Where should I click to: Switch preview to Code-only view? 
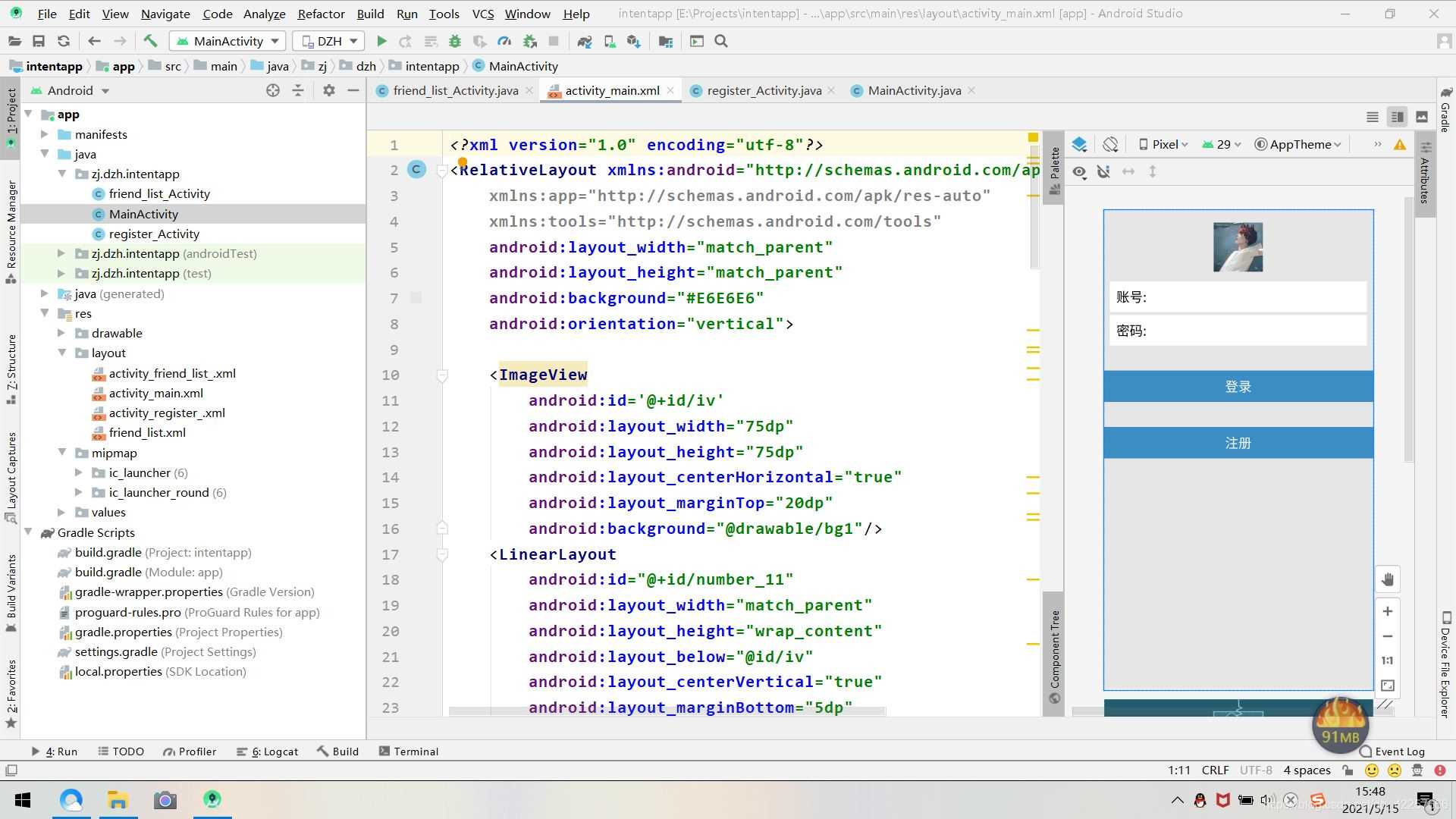click(1373, 117)
